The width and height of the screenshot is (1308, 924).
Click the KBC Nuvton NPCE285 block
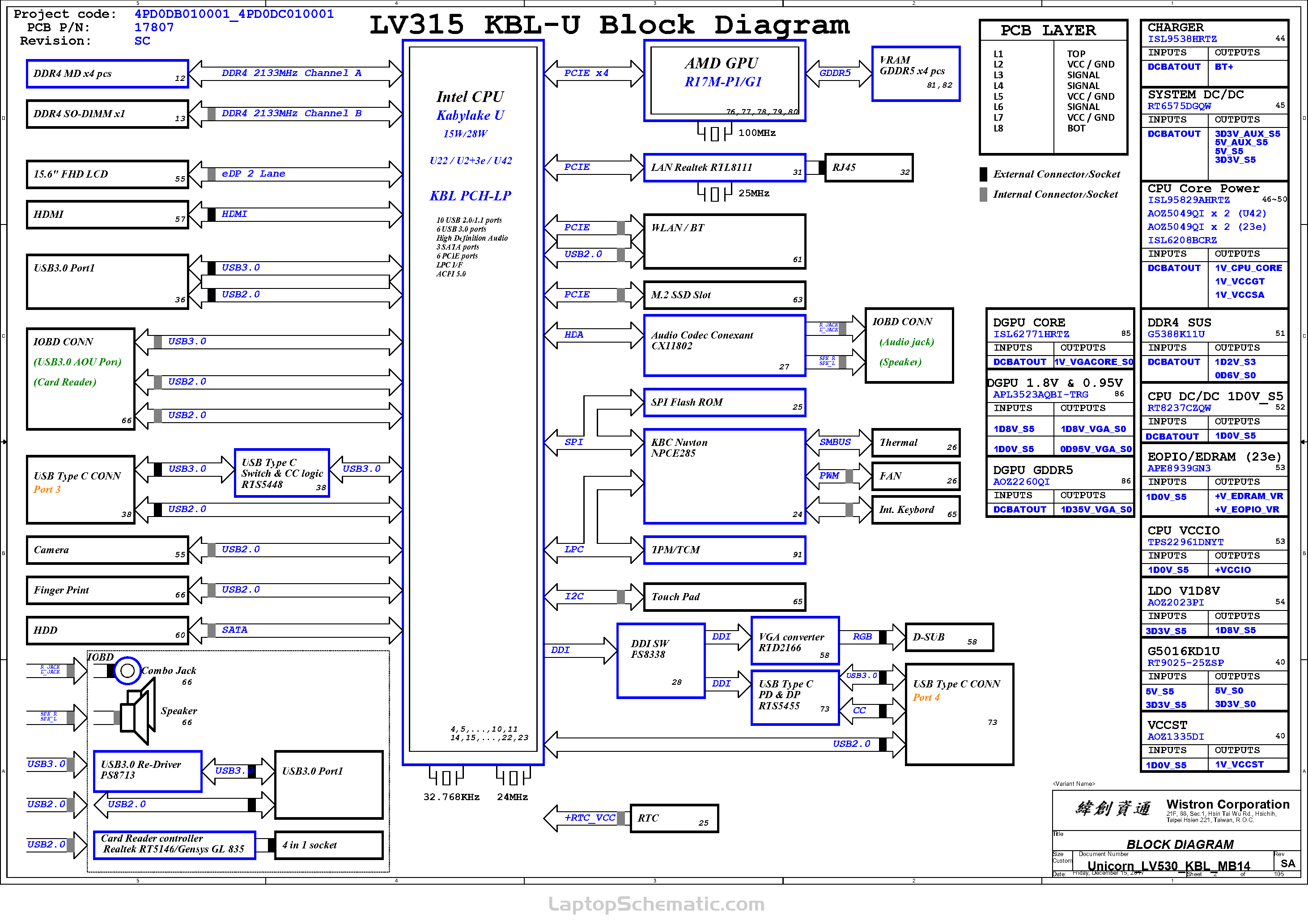point(725,476)
